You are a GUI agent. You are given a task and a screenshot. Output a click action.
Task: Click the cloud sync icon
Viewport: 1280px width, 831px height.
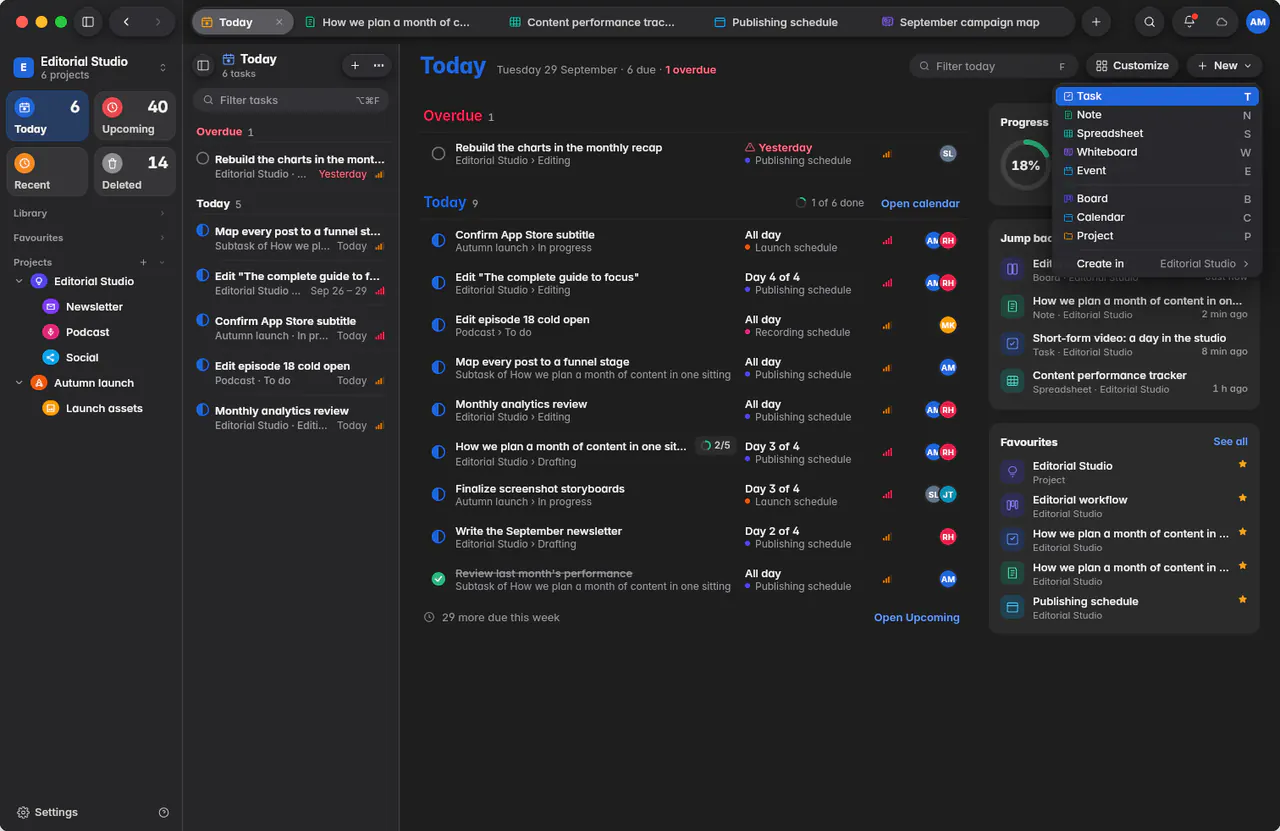(1221, 22)
